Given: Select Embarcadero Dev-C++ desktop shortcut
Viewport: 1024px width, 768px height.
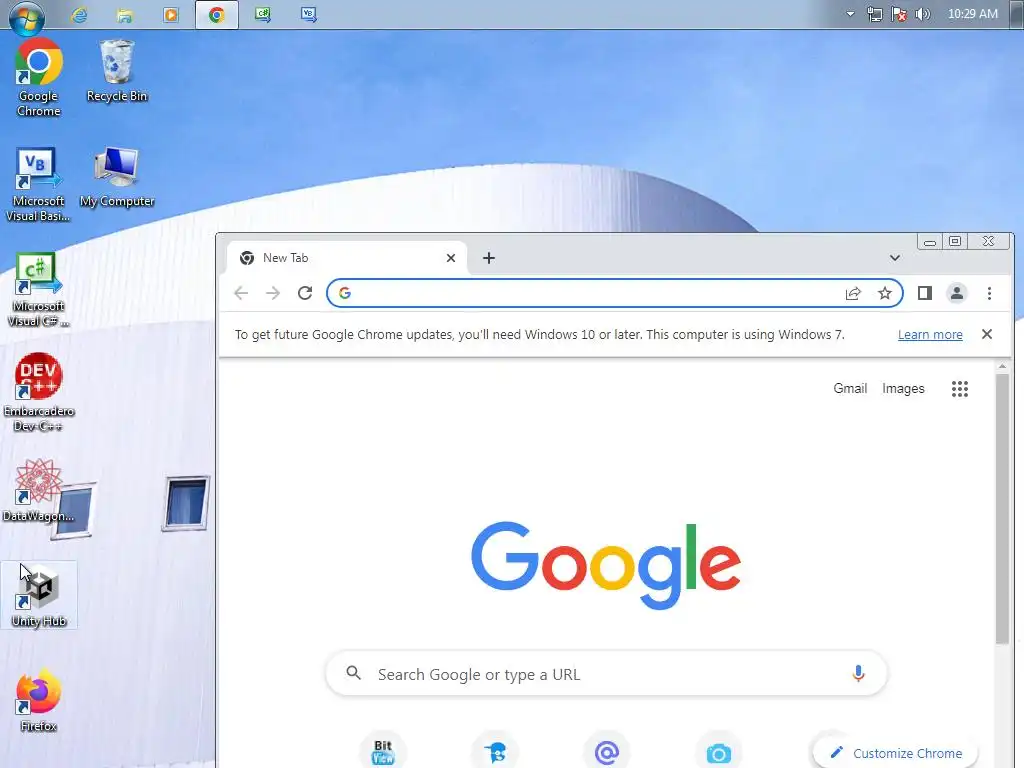Looking at the screenshot, I should [x=39, y=392].
